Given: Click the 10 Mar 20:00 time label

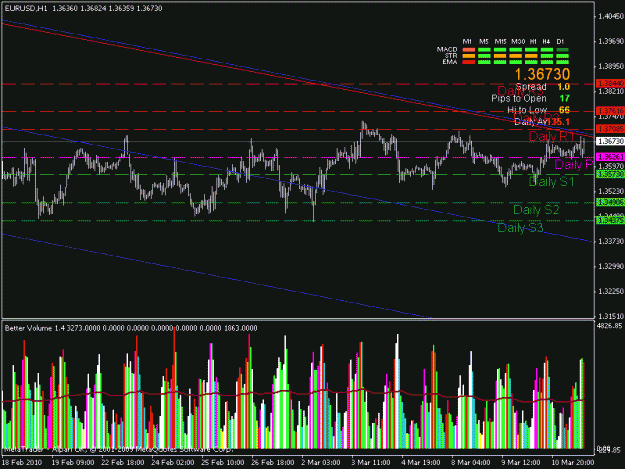Looking at the screenshot, I should 572,463.
